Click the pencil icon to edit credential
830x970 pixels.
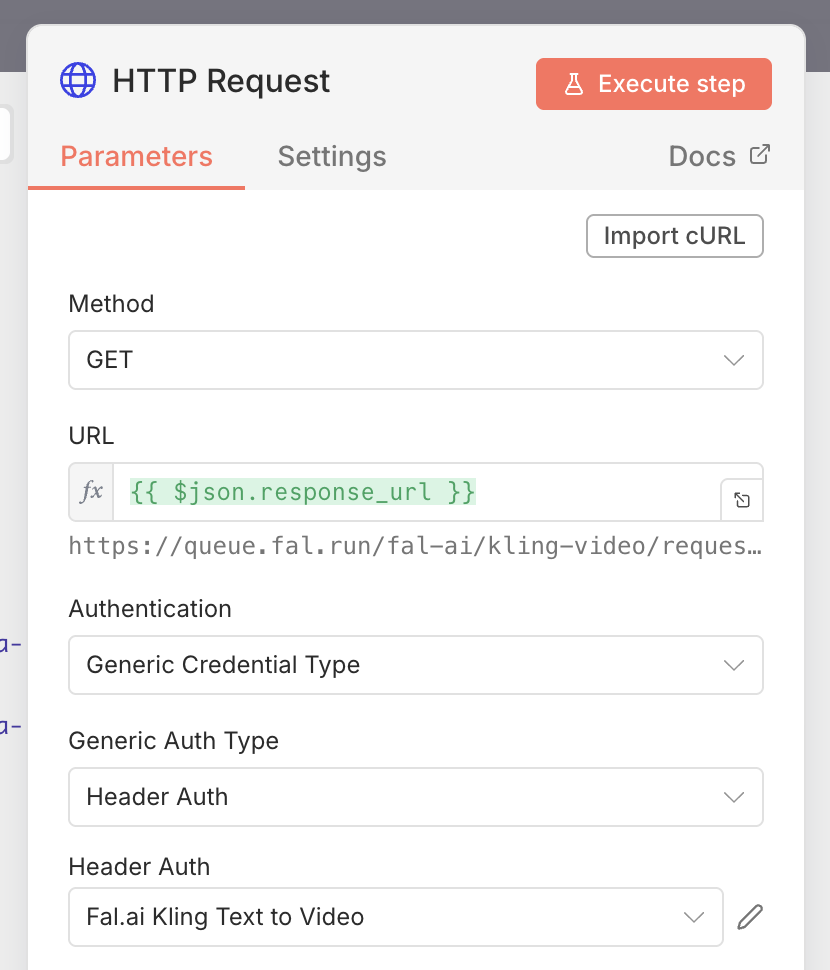[749, 916]
